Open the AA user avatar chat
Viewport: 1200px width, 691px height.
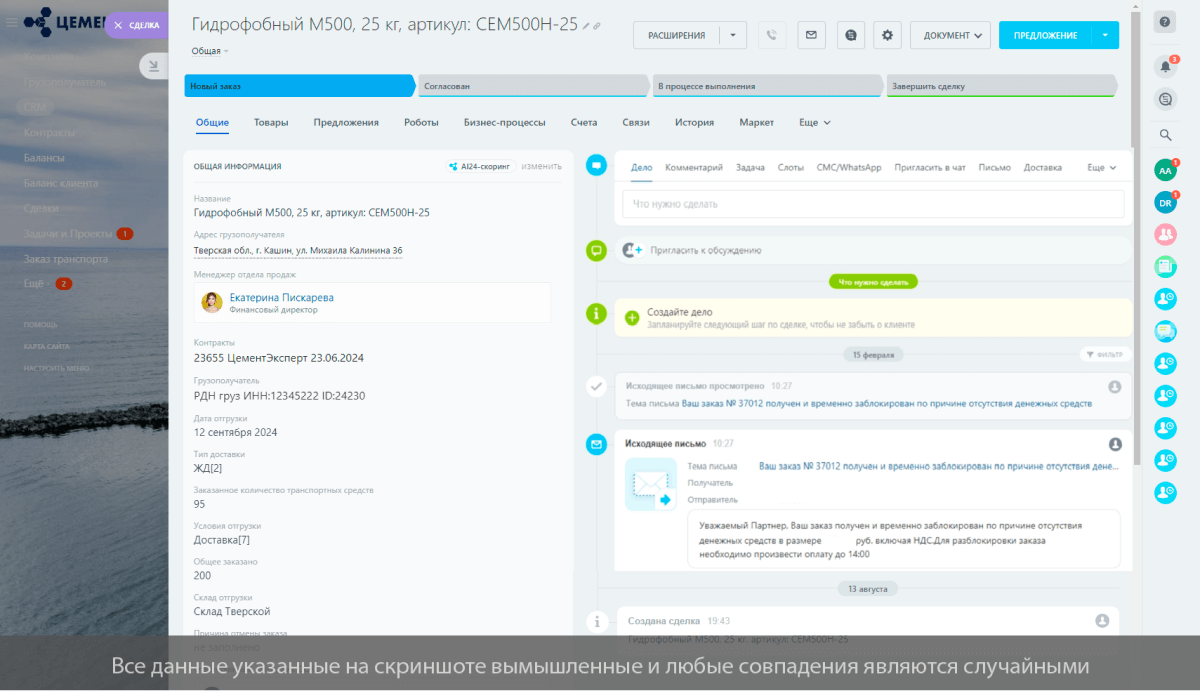[1165, 170]
